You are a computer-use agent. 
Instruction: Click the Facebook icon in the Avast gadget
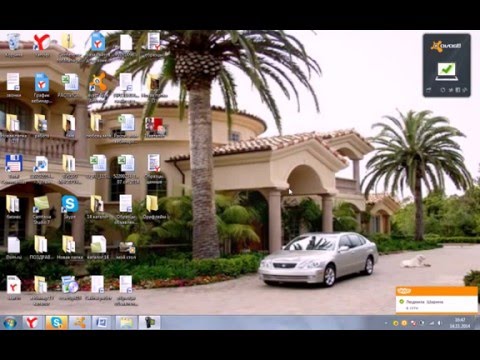(458, 90)
